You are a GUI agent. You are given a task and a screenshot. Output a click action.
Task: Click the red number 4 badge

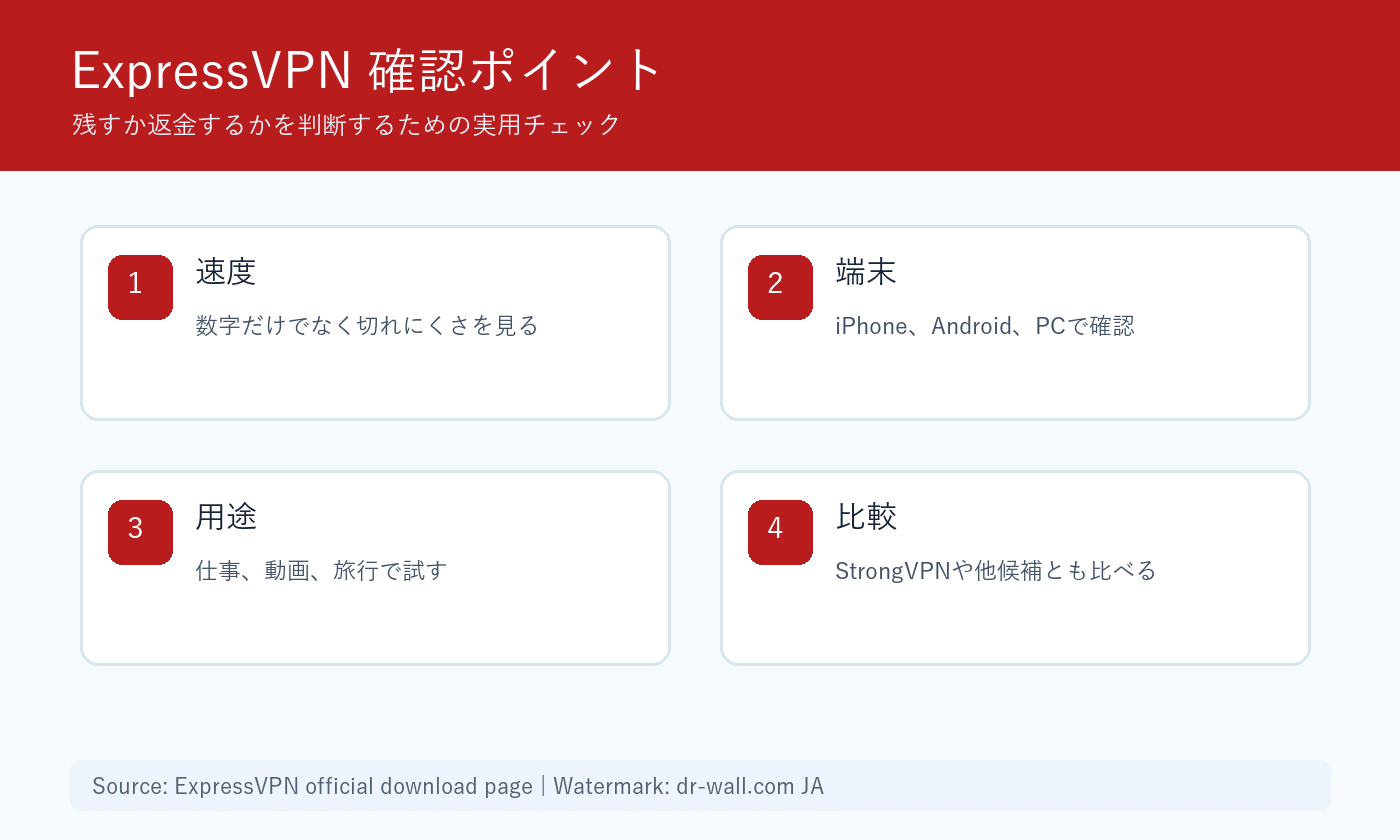[780, 532]
